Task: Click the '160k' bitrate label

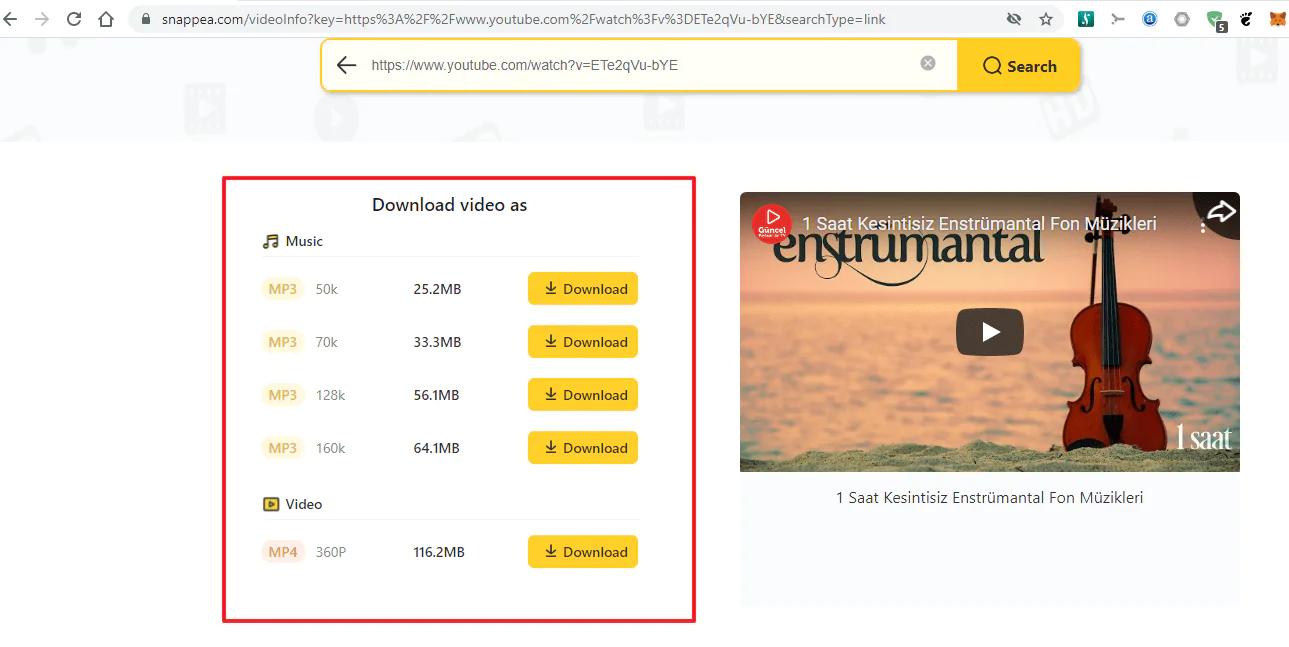Action: pos(330,448)
